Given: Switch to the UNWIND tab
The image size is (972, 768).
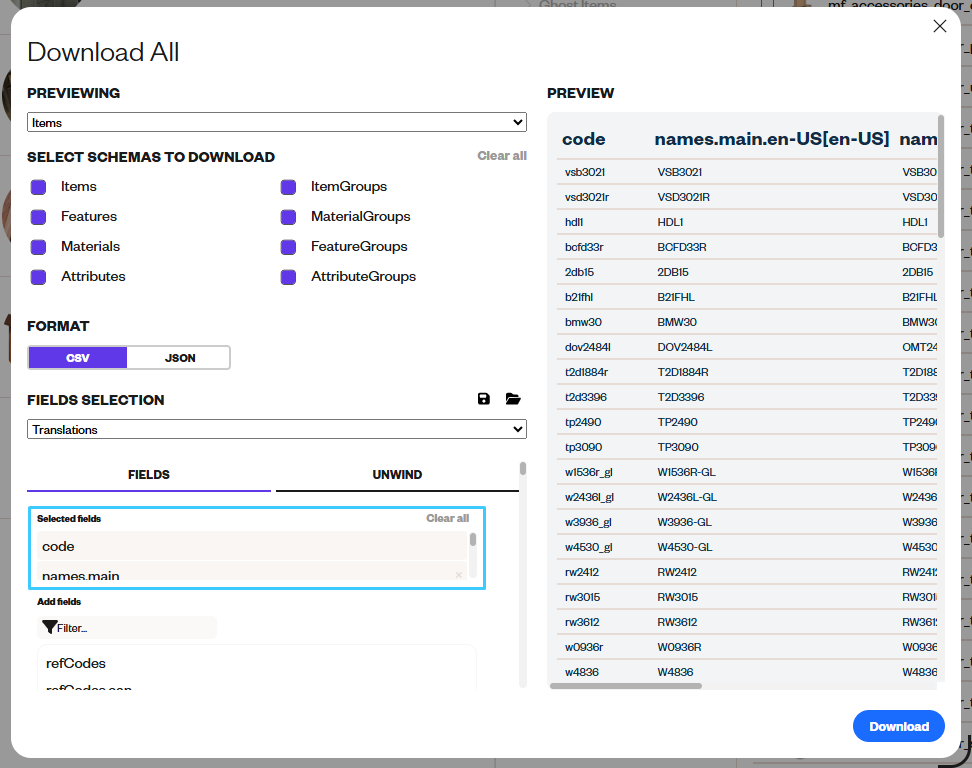Looking at the screenshot, I should pos(397,475).
